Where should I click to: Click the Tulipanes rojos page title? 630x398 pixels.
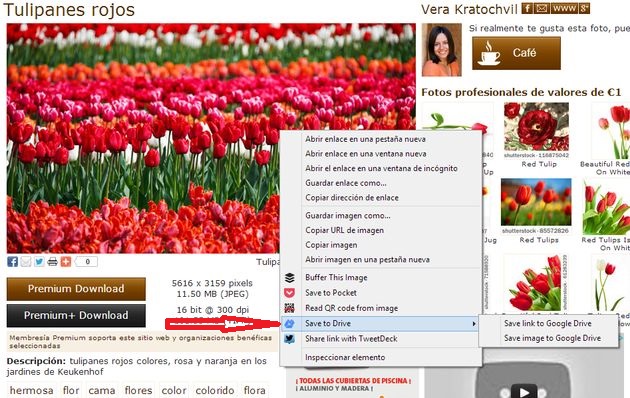tap(69, 10)
